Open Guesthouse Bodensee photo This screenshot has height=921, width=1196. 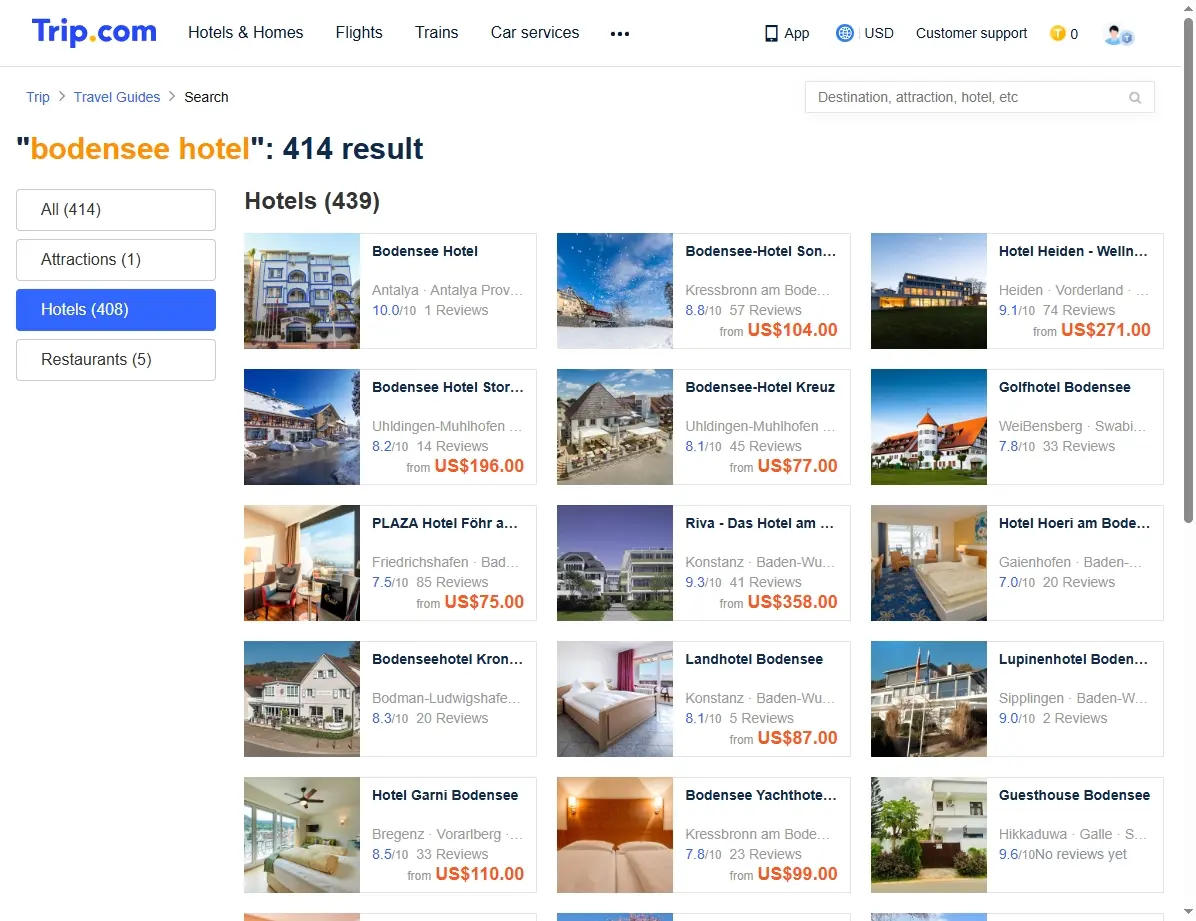click(x=928, y=834)
